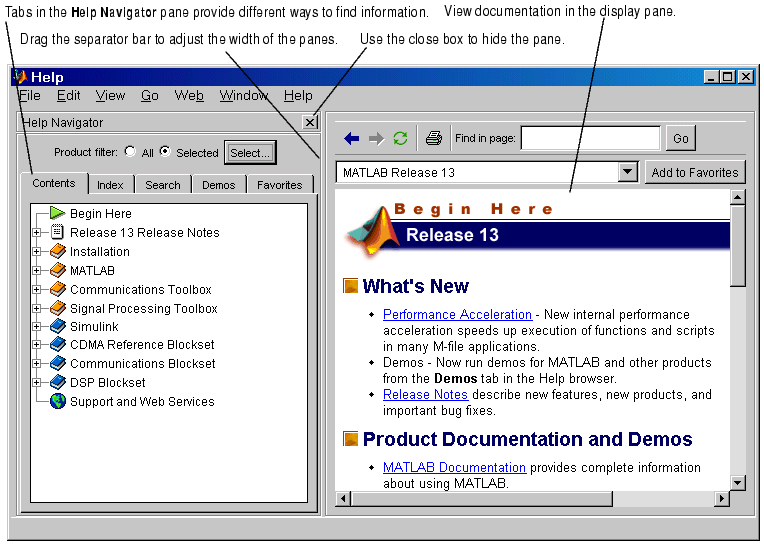This screenshot has width=764, height=552.
Task: Click the scroll down arrow in display pane
Action: click(x=738, y=483)
